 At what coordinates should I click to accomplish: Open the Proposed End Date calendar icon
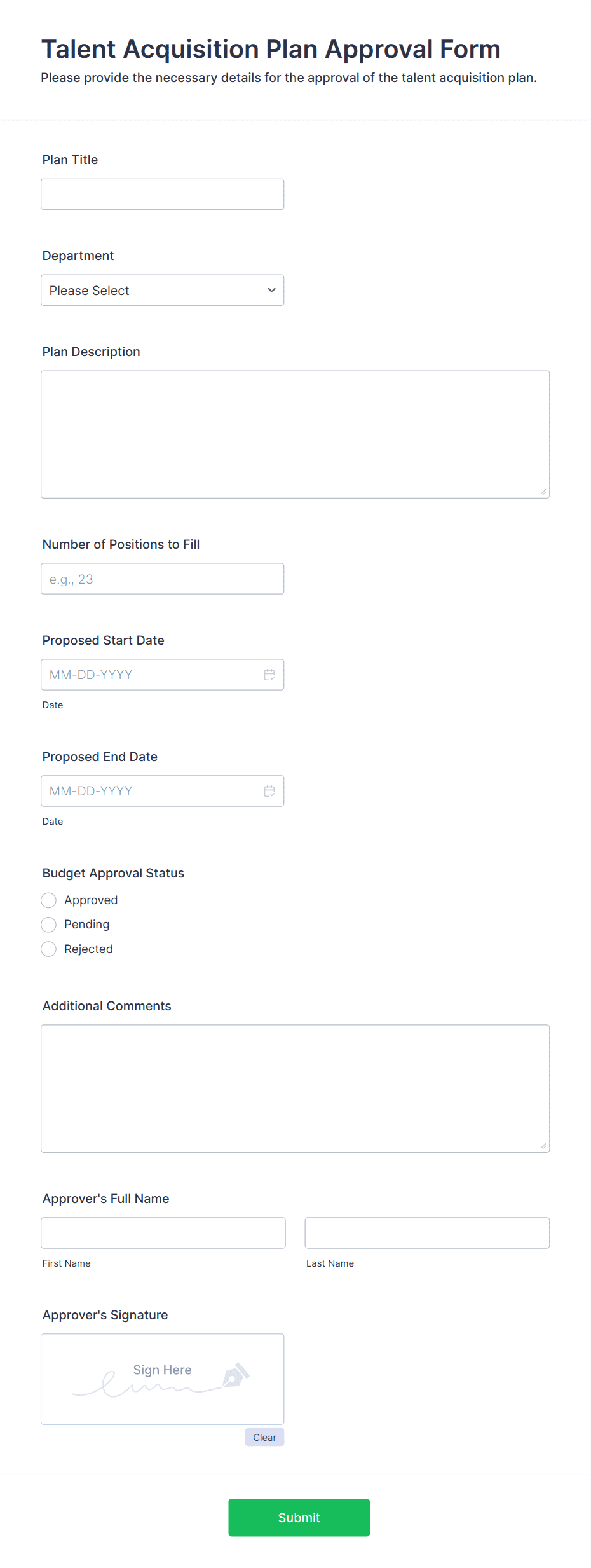click(269, 791)
